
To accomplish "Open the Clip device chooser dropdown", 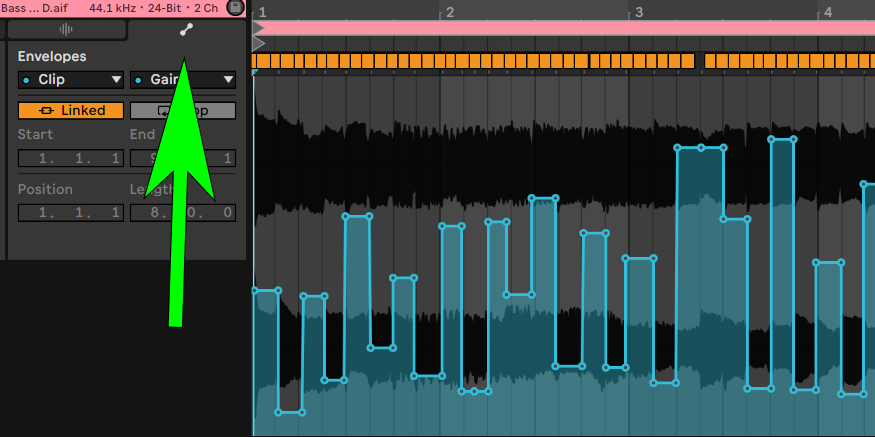I will [x=70, y=80].
